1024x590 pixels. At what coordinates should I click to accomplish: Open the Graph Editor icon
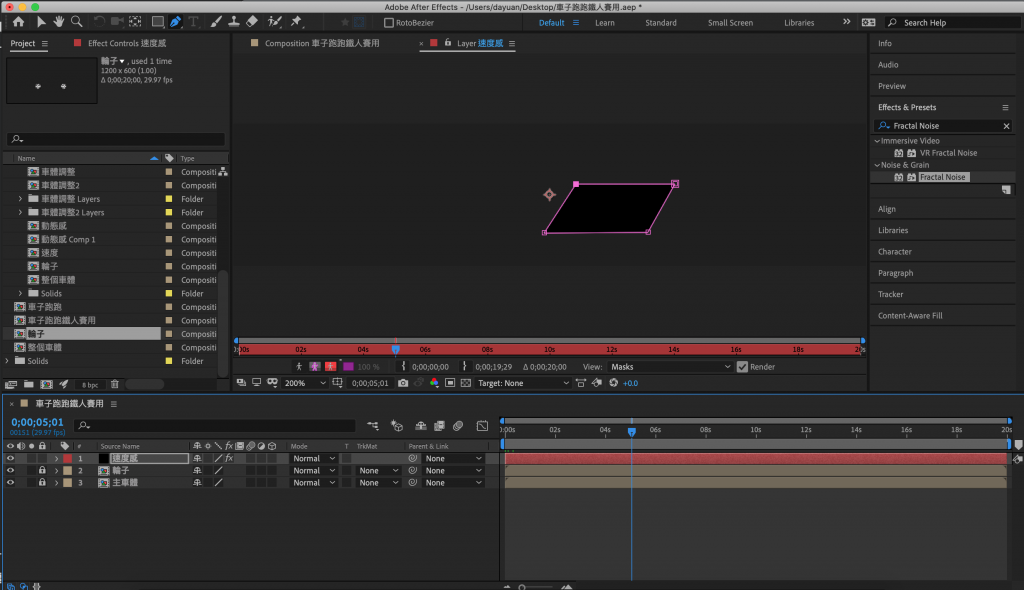tap(482, 426)
